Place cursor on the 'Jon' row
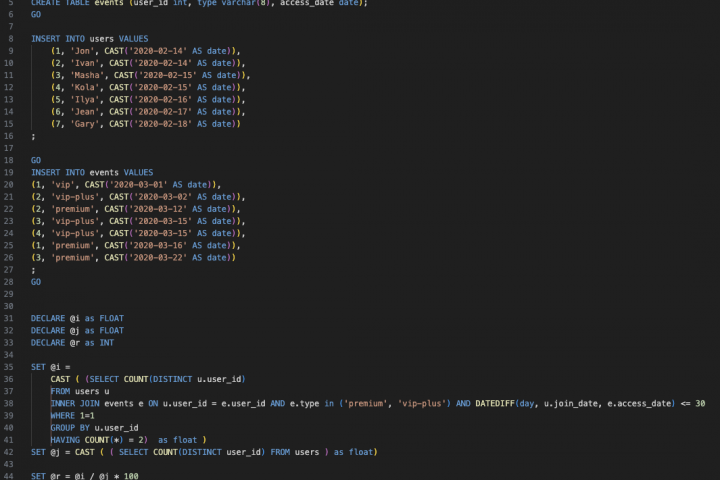The height and width of the screenshot is (480, 720). [146, 51]
